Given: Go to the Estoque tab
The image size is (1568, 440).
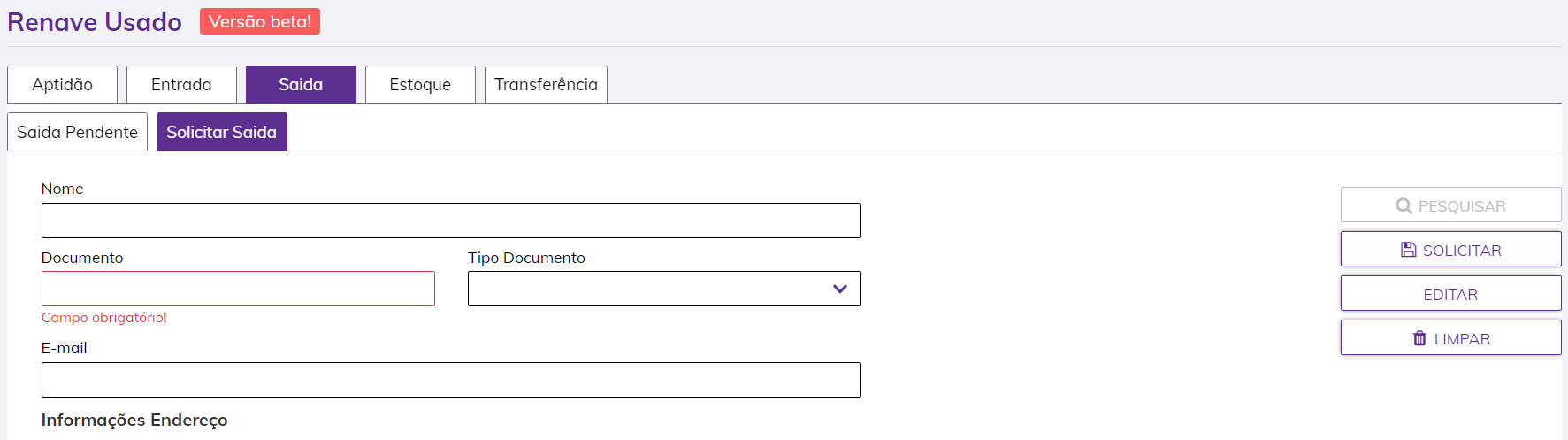Looking at the screenshot, I should tap(420, 84).
